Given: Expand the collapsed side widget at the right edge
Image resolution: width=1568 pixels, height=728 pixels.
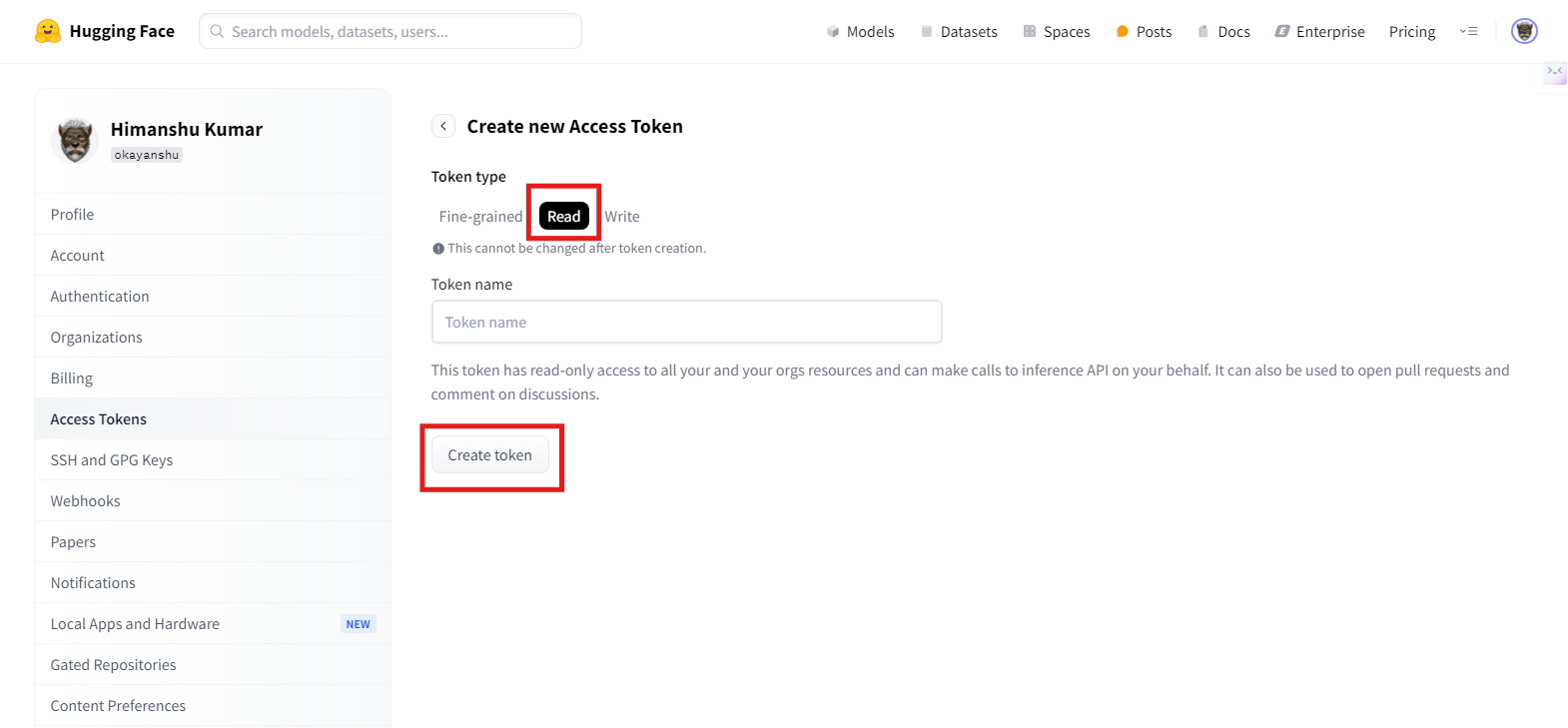Looking at the screenshot, I should click(x=1555, y=73).
